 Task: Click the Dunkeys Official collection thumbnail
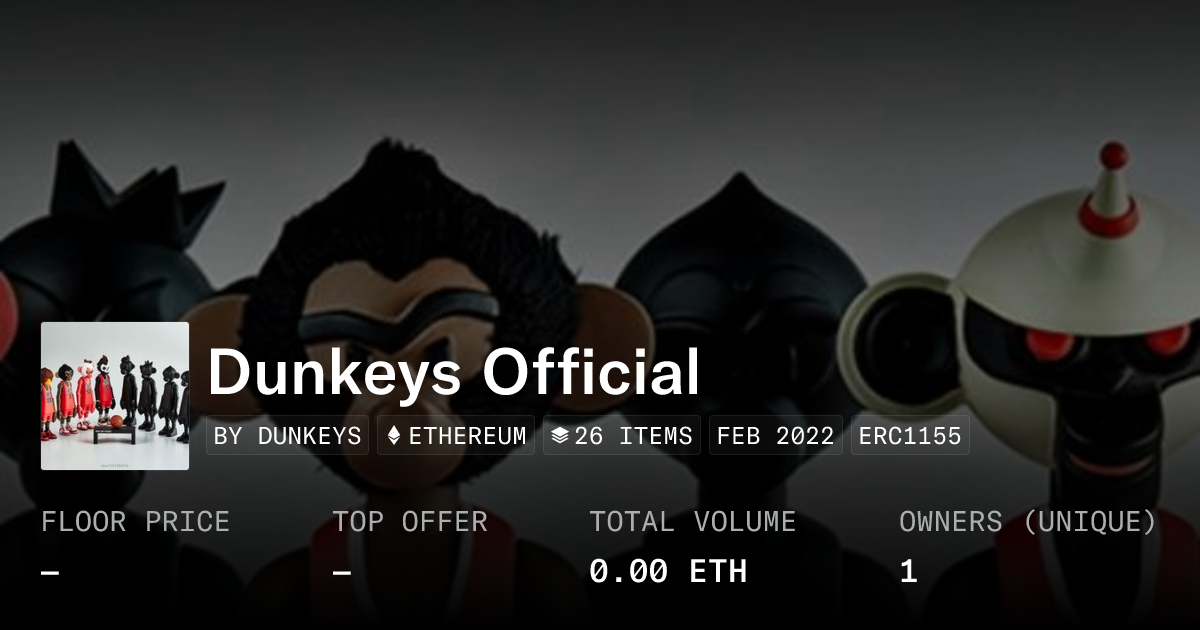tap(115, 396)
